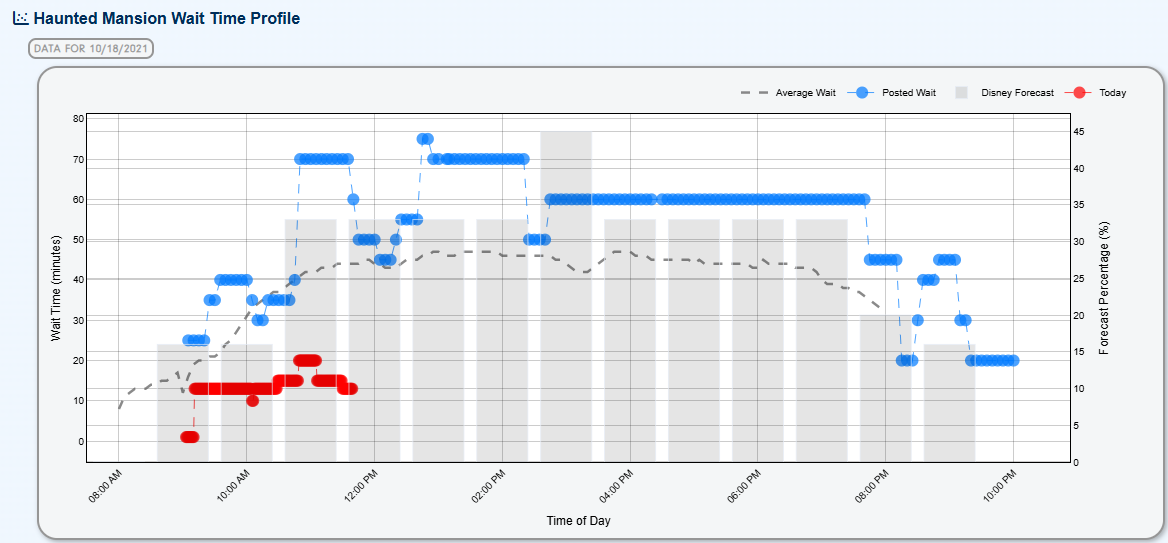Image resolution: width=1168 pixels, height=543 pixels.
Task: Click the blue posted-wait point peaking at 75 minutes
Action: pos(425,139)
